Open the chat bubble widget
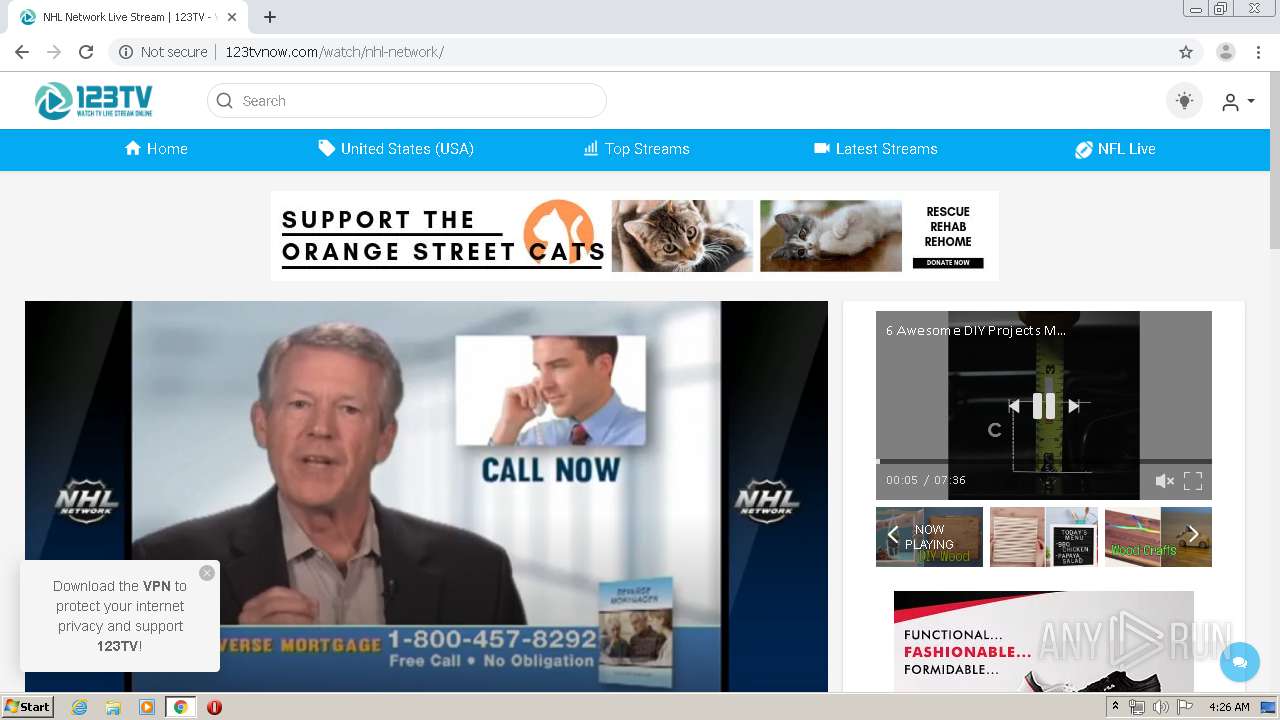Image resolution: width=1280 pixels, height=720 pixels. click(1240, 662)
